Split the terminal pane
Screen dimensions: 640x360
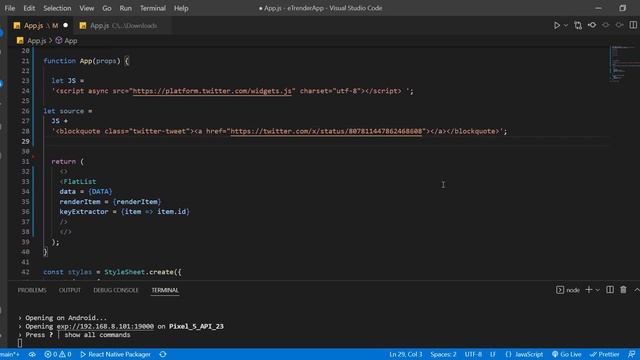[610, 289]
